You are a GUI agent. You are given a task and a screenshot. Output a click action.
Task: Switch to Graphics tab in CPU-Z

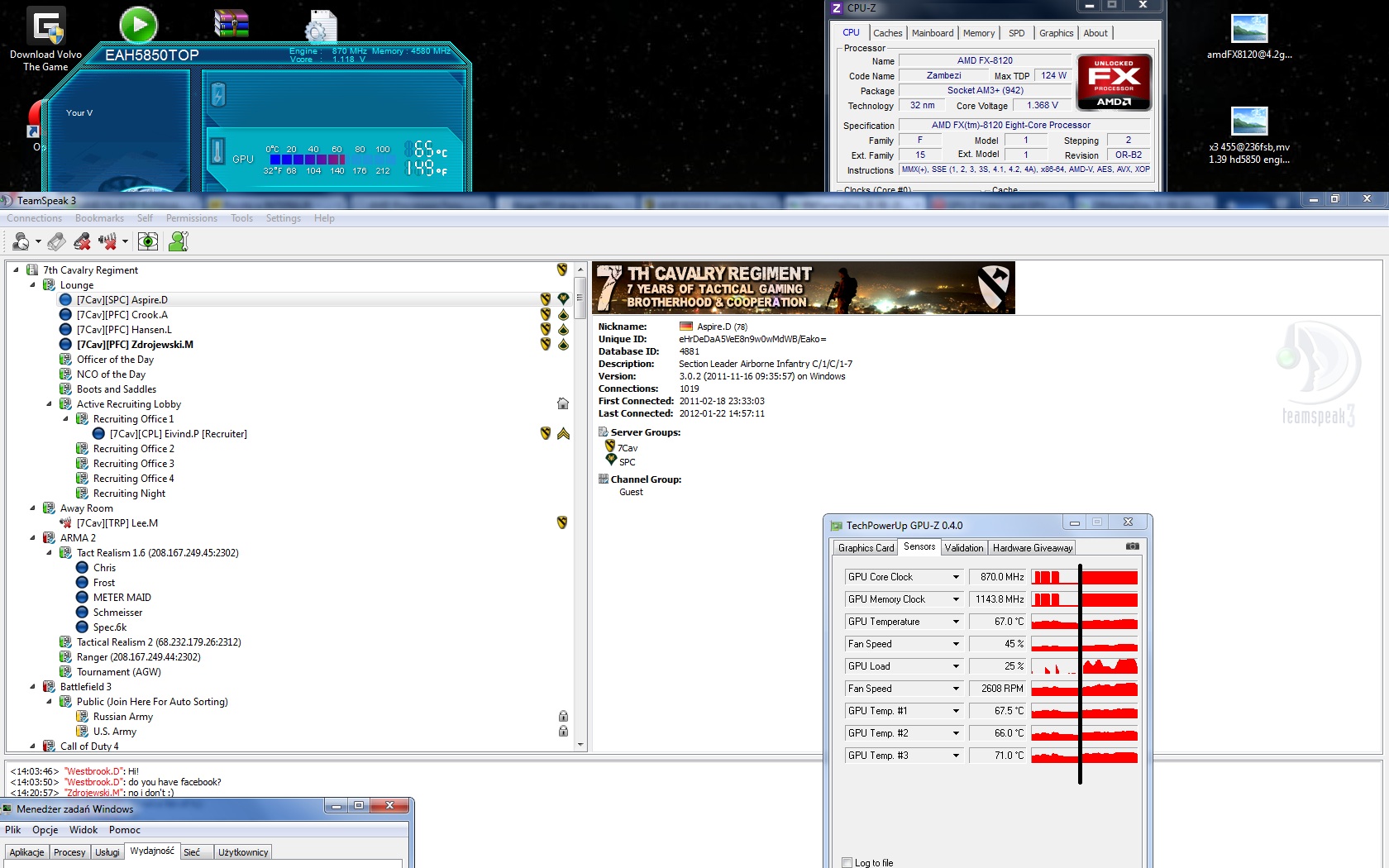click(x=1056, y=33)
